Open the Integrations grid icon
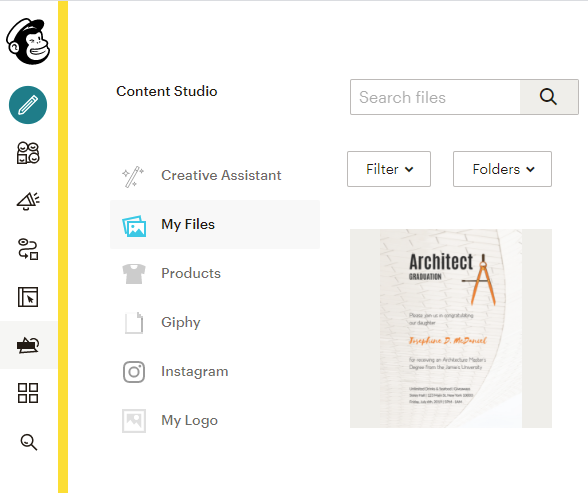588x493 pixels. [28, 393]
